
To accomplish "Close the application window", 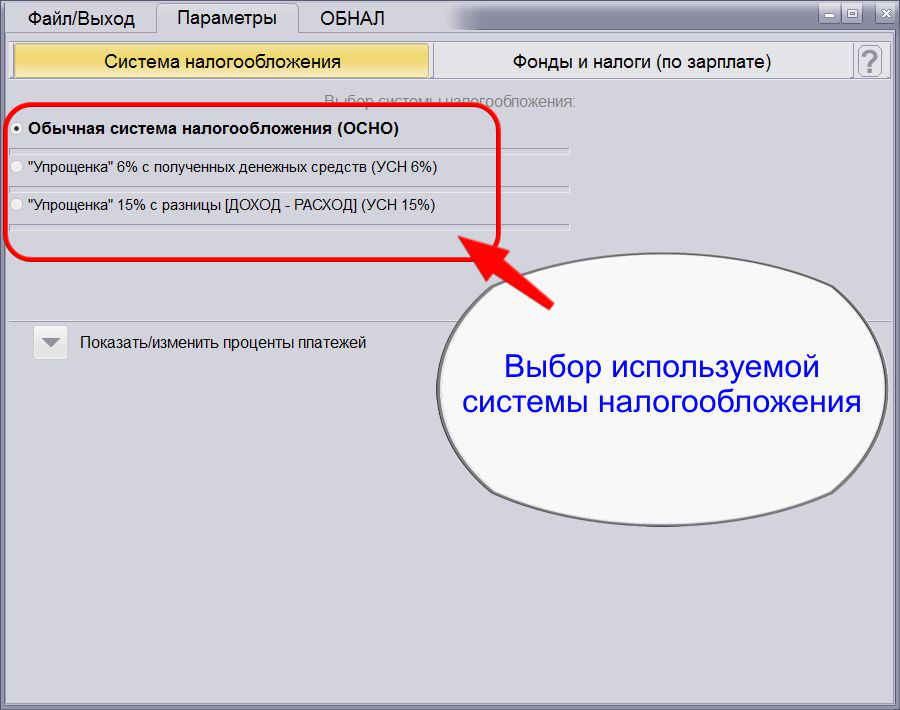I will 882,14.
